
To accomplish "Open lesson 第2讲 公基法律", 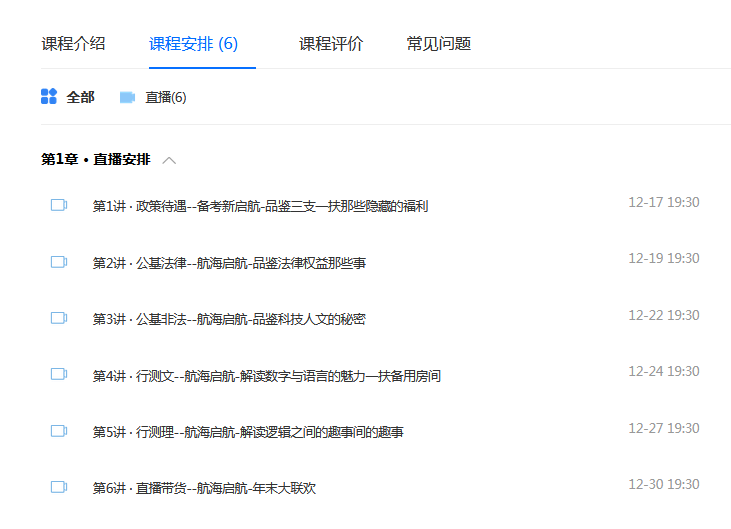I will pos(229,263).
